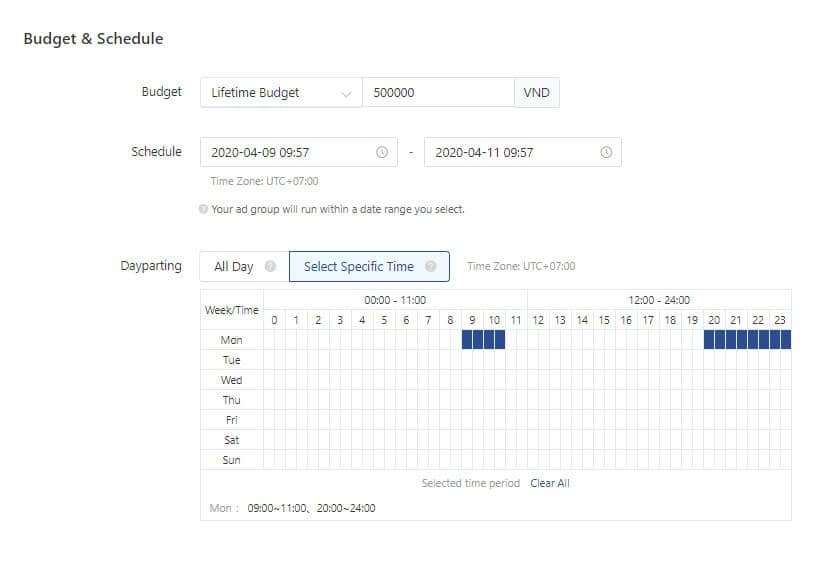Select the Friday 0:00 time slot
The image size is (831, 579).
click(269, 420)
